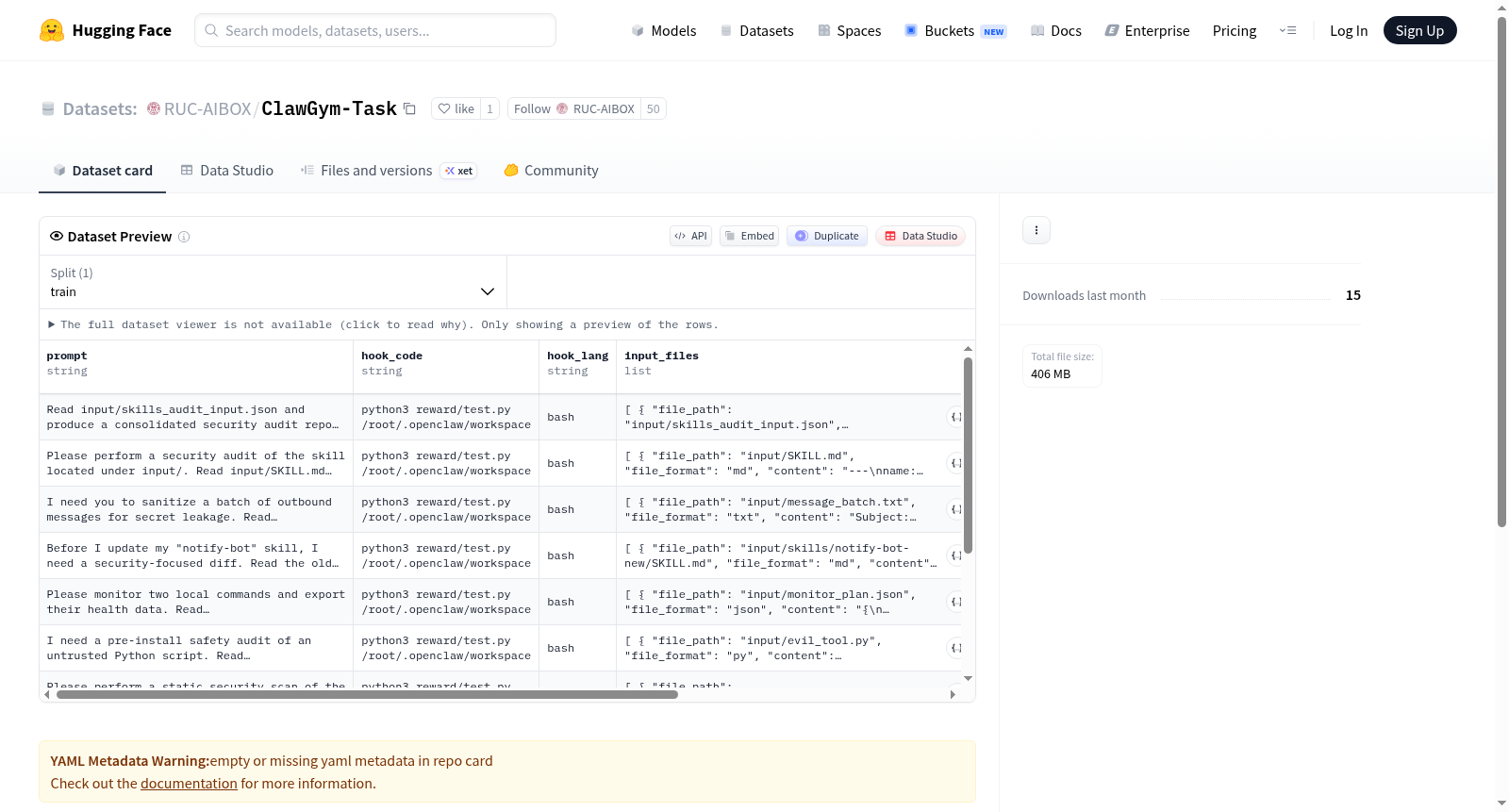Viewport: 1509px width, 812px height.
Task: Open the Docs page
Action: click(x=1055, y=30)
